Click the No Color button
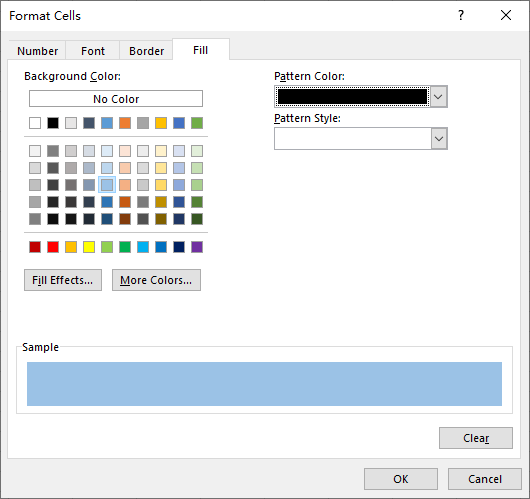530x499 pixels. coord(116,99)
